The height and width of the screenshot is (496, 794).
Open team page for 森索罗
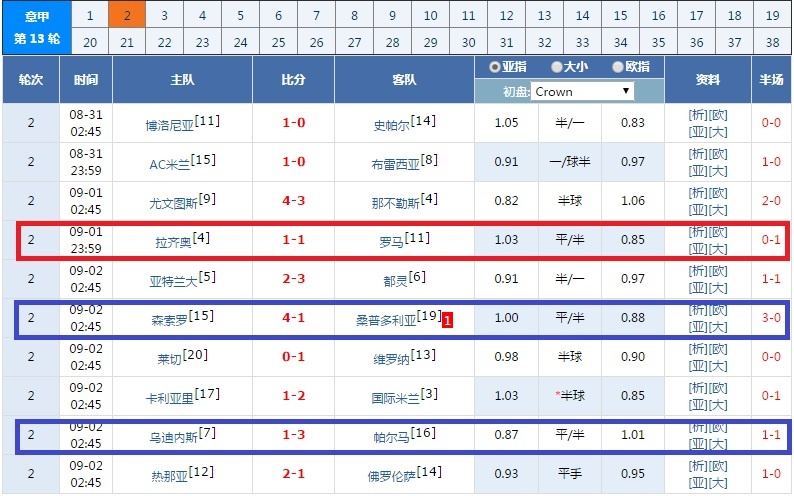[x=170, y=320]
